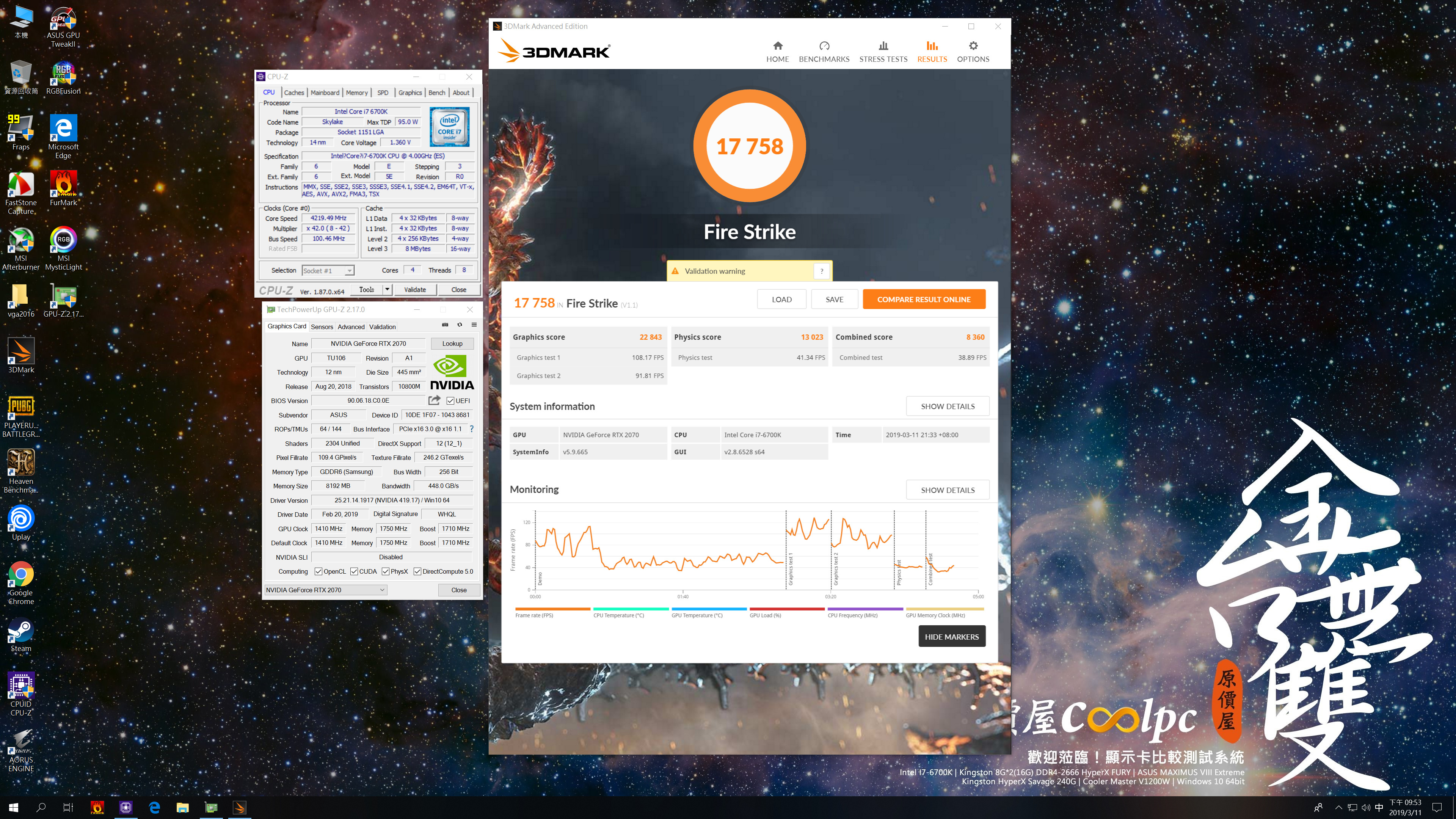The image size is (1456, 819).
Task: Show hidden tray icons chevron
Action: point(1338,807)
